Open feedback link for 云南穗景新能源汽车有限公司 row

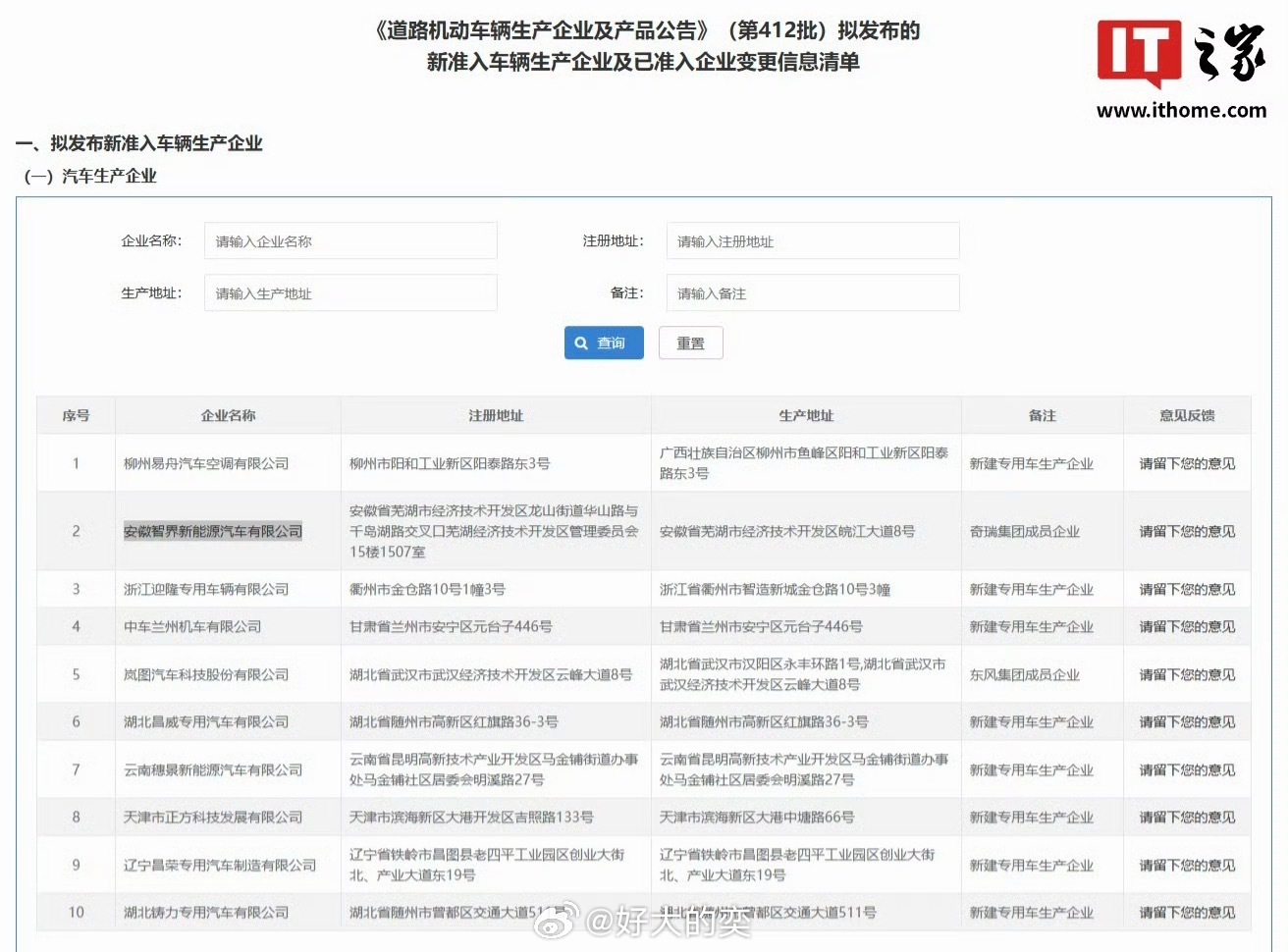tap(1187, 769)
